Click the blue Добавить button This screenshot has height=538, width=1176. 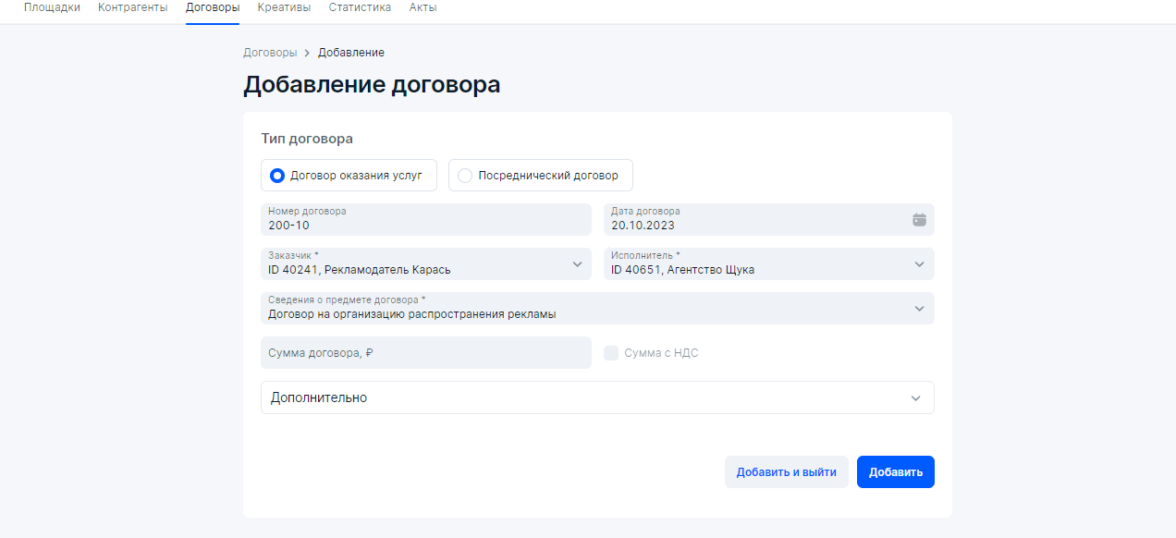895,472
